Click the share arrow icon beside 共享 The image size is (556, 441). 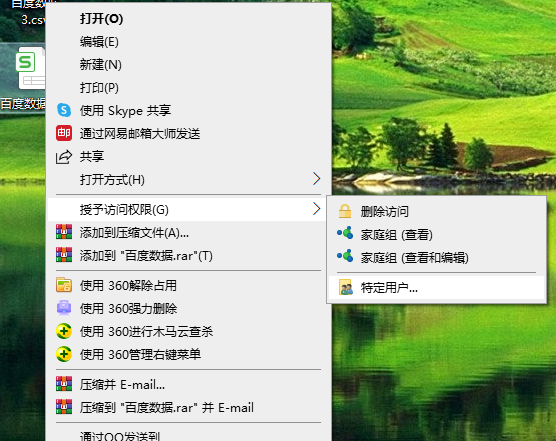click(64, 157)
